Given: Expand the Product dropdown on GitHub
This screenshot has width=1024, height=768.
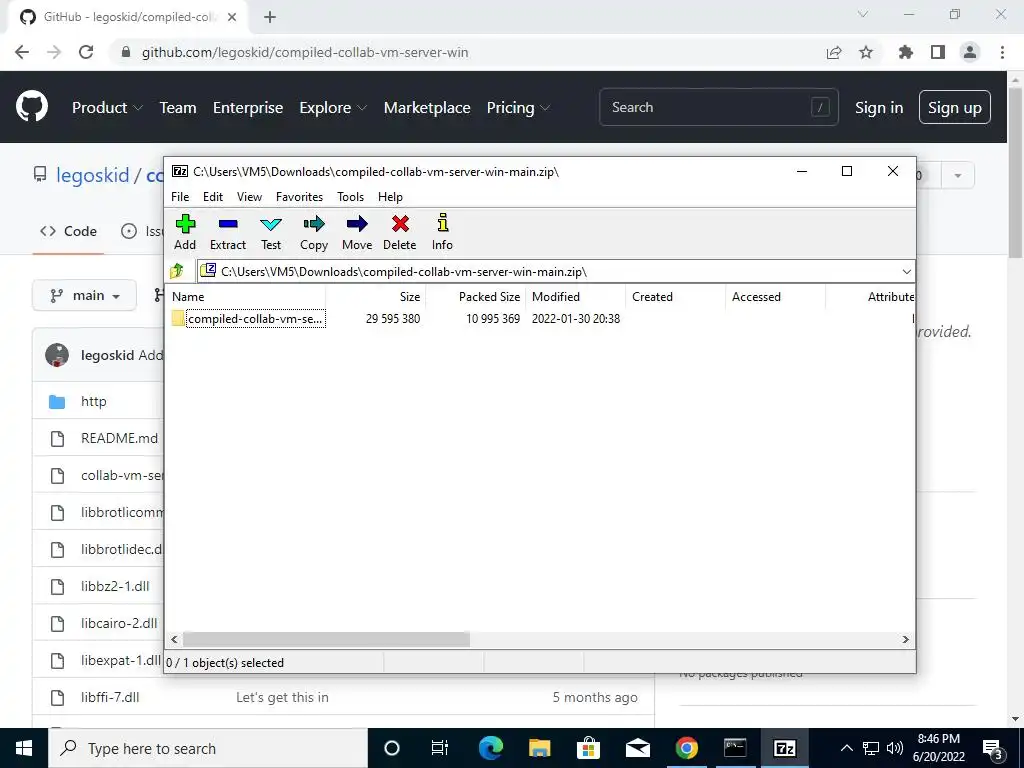Looking at the screenshot, I should 107,108.
